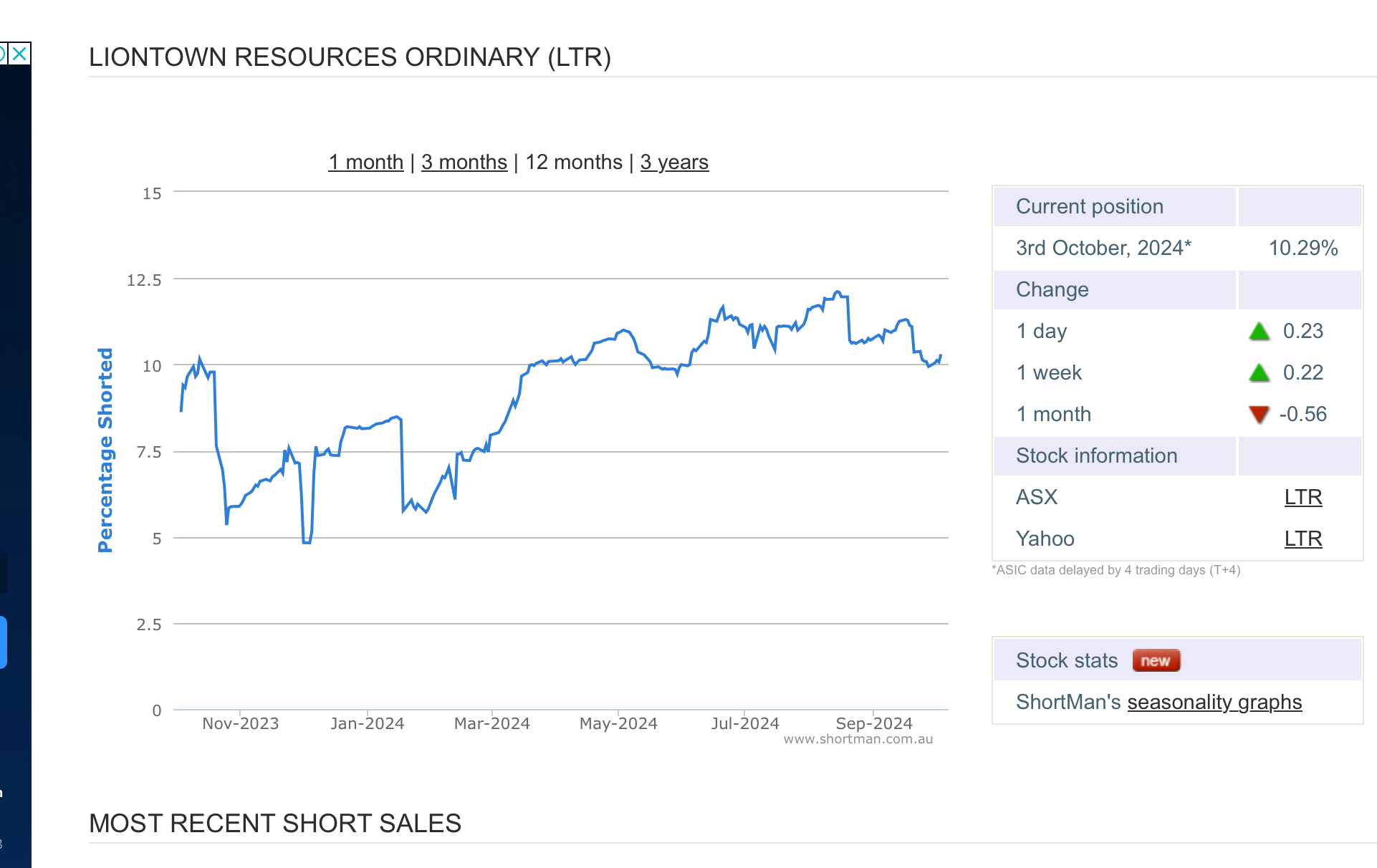
Task: Click the 'LIONTOWN RESOURCES ORDINARY (LTR)' heading
Action: (x=350, y=57)
